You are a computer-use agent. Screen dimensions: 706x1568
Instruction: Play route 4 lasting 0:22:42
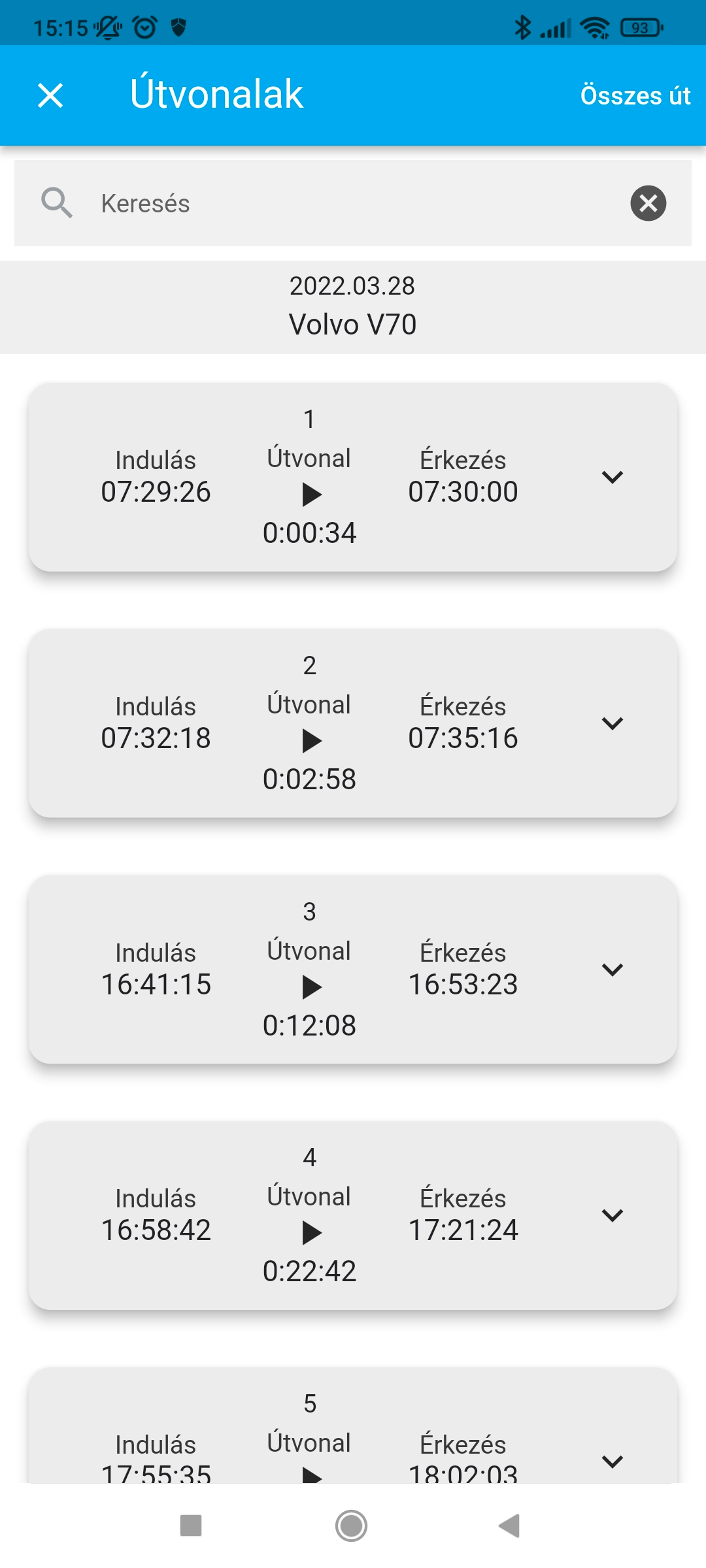[311, 1233]
